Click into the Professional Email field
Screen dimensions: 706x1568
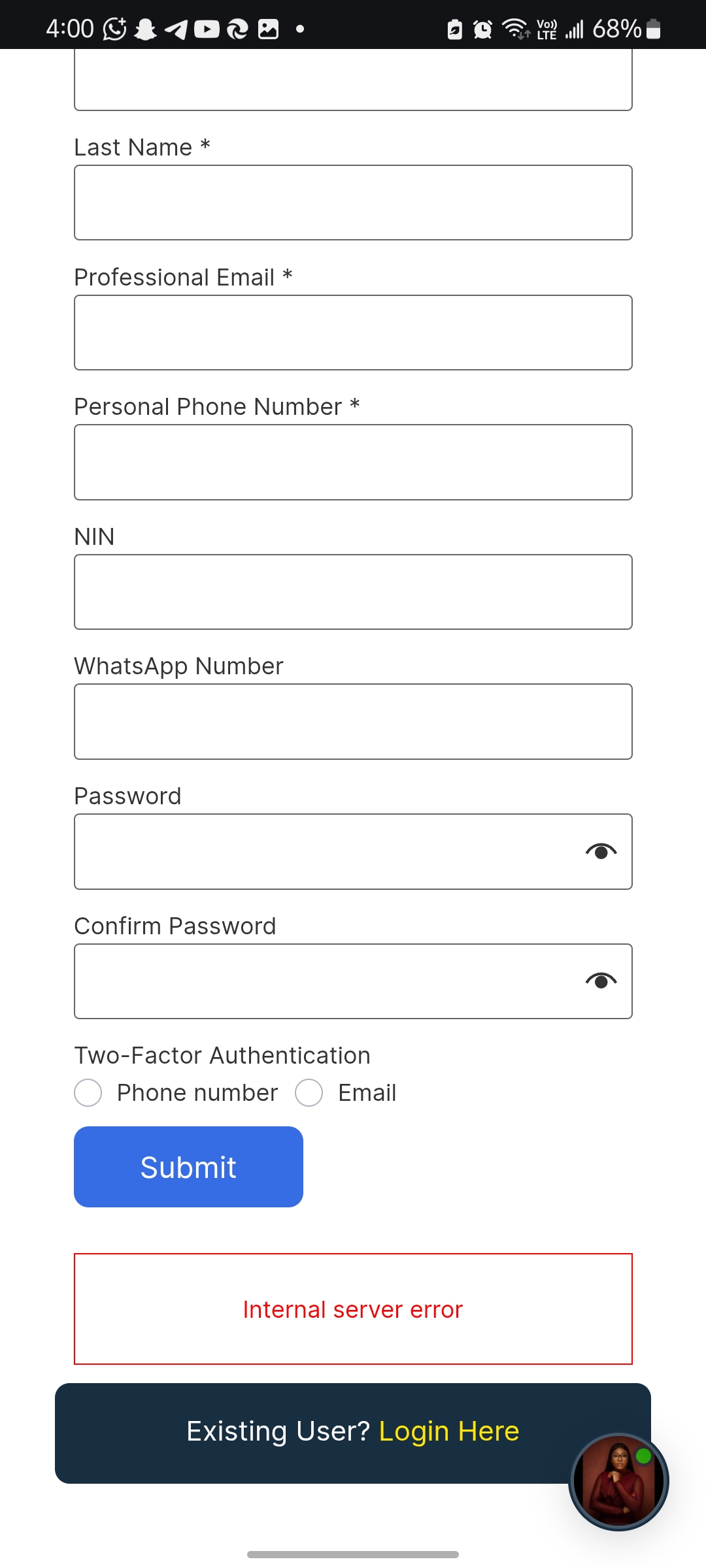pos(353,333)
